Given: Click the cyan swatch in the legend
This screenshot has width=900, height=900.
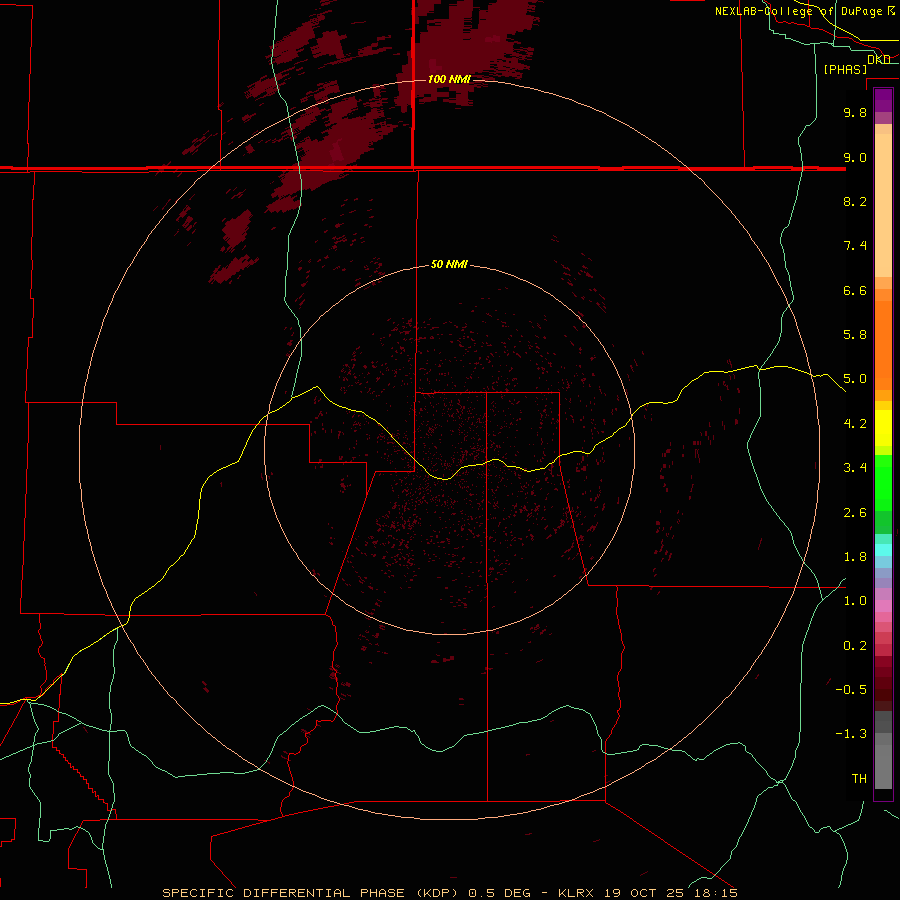Looking at the screenshot, I should (x=883, y=550).
